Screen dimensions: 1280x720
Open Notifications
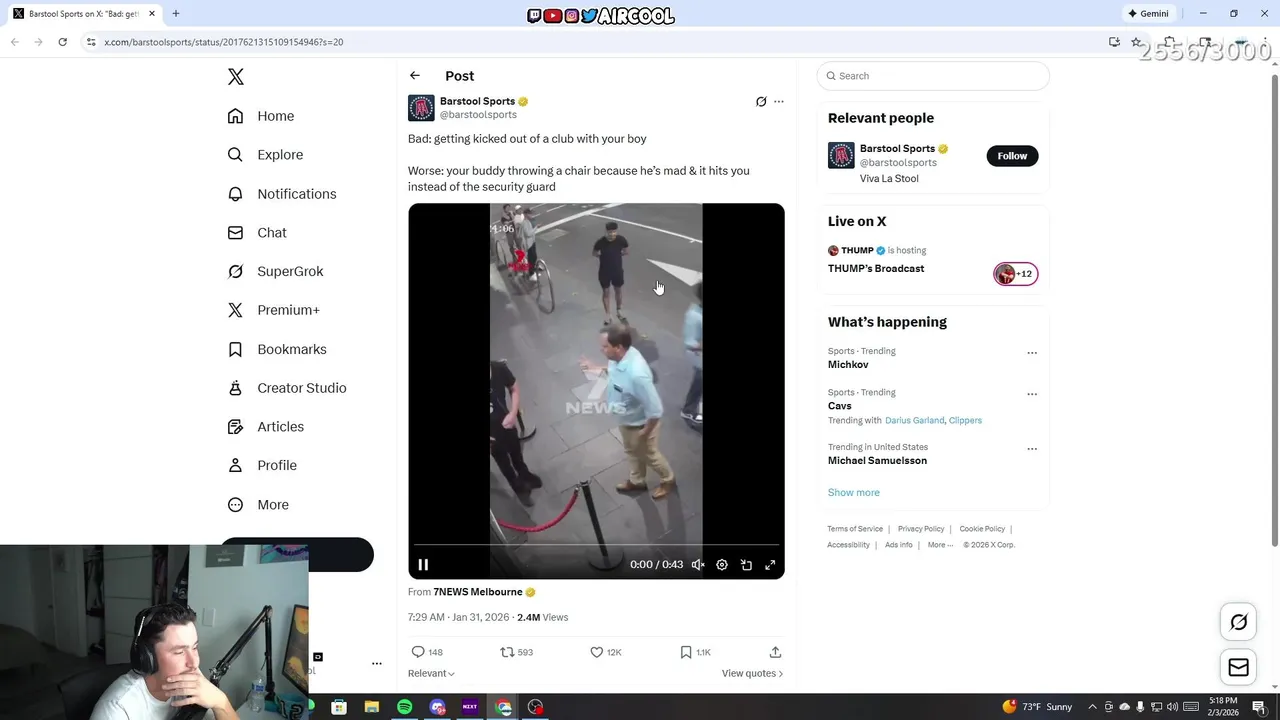(282, 194)
